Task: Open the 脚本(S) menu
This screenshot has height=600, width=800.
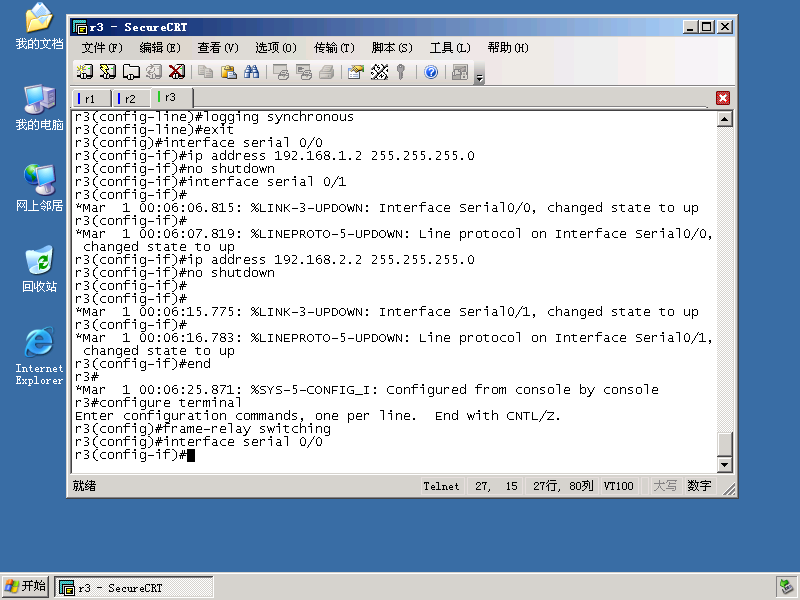Action: [392, 48]
